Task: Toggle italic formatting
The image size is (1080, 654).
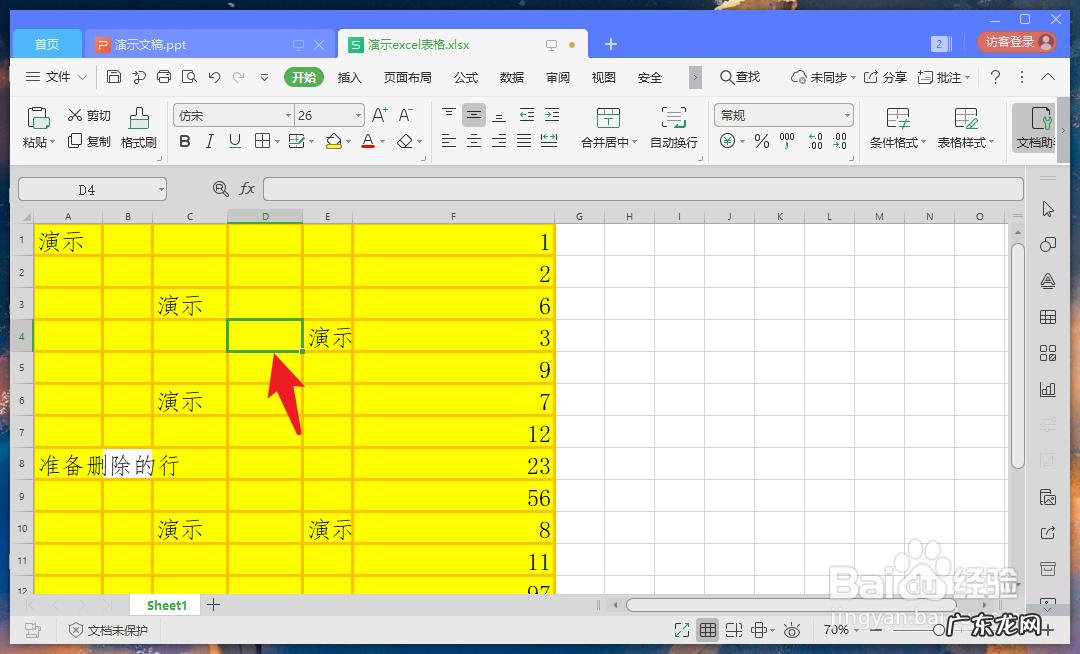Action: point(210,141)
